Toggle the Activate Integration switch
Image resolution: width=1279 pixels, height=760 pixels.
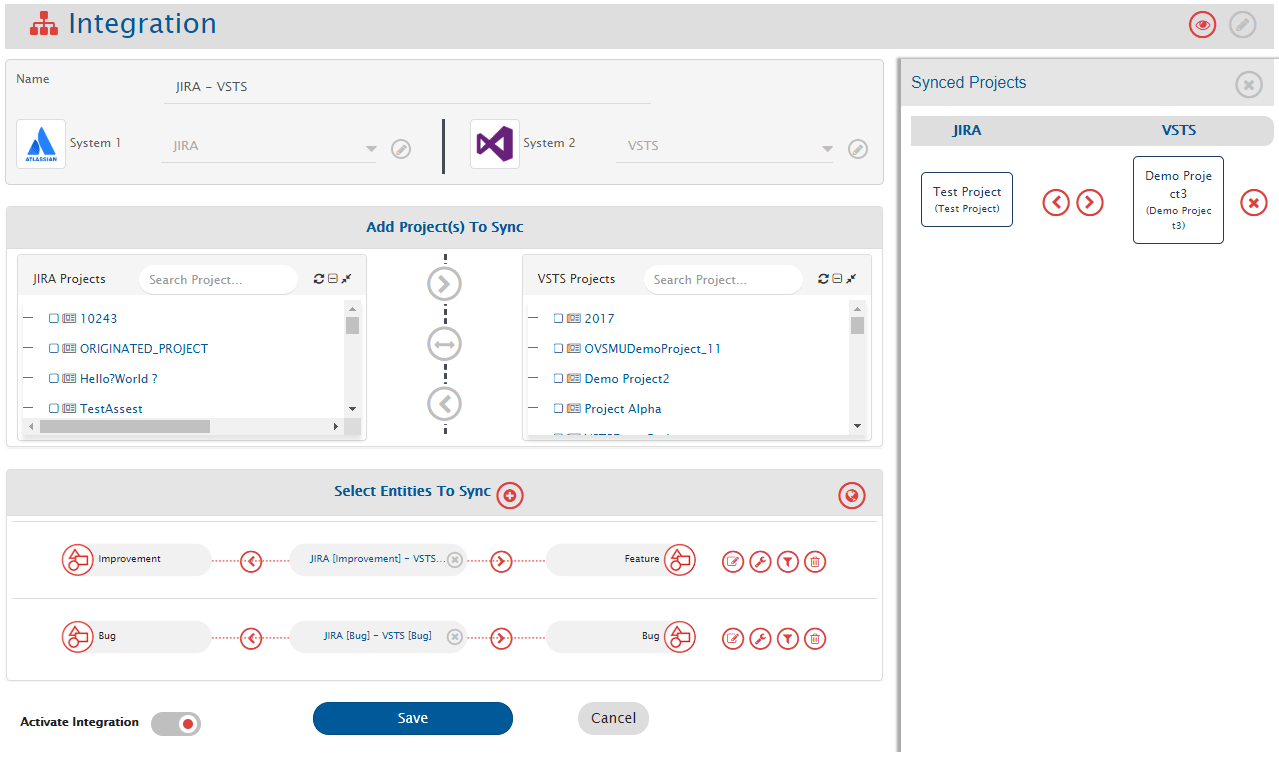click(177, 723)
